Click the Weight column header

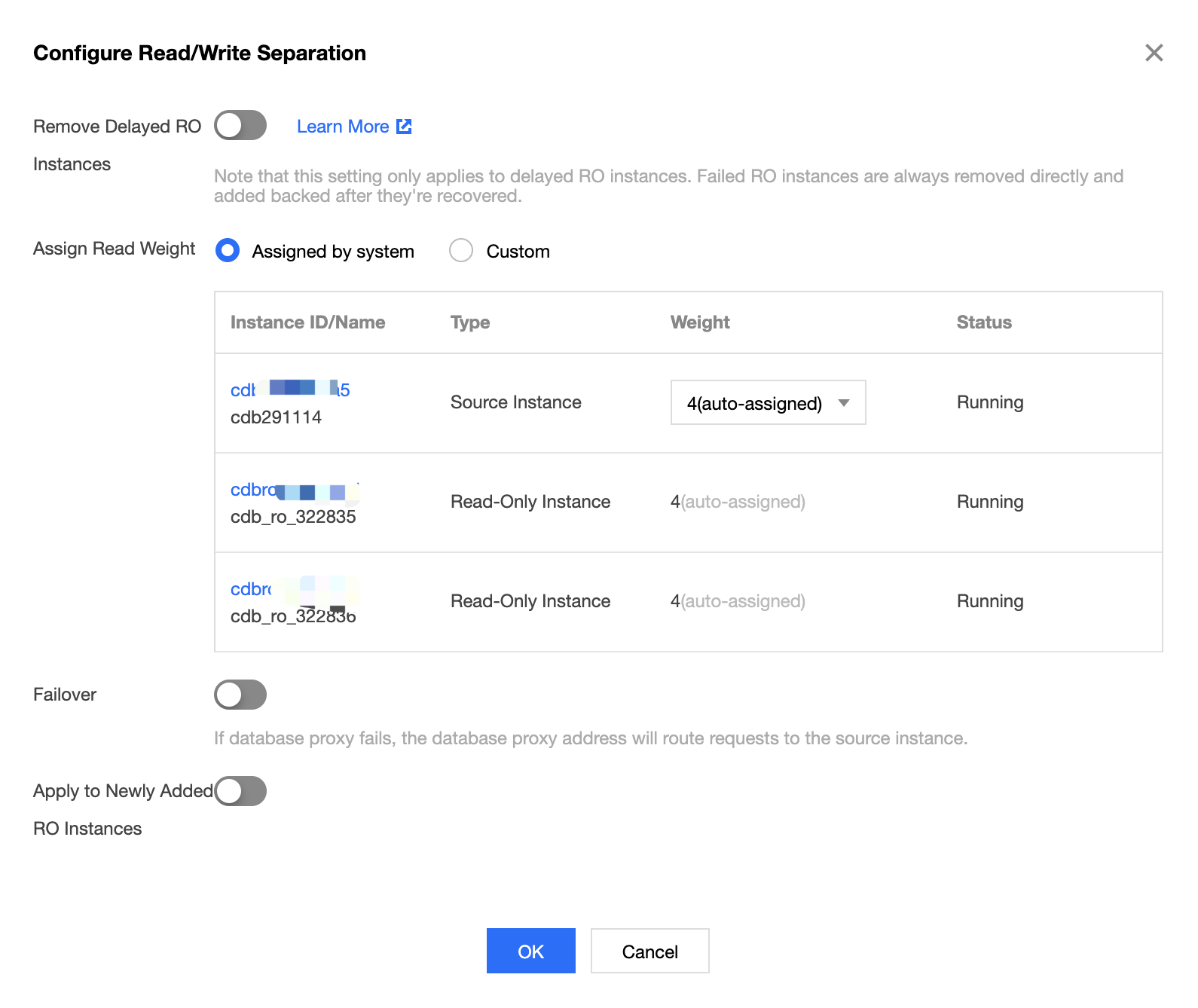(700, 322)
